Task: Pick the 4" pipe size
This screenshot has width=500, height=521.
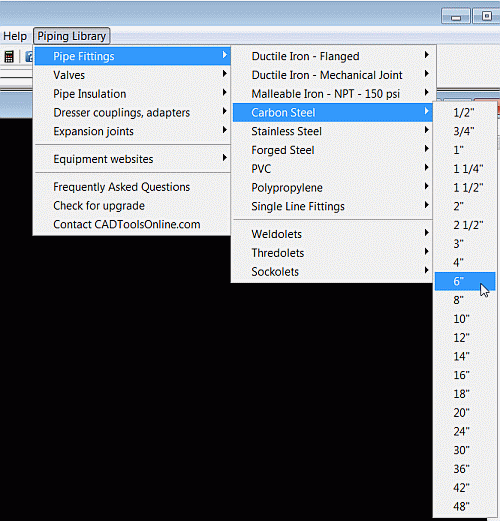Action: 465,263
